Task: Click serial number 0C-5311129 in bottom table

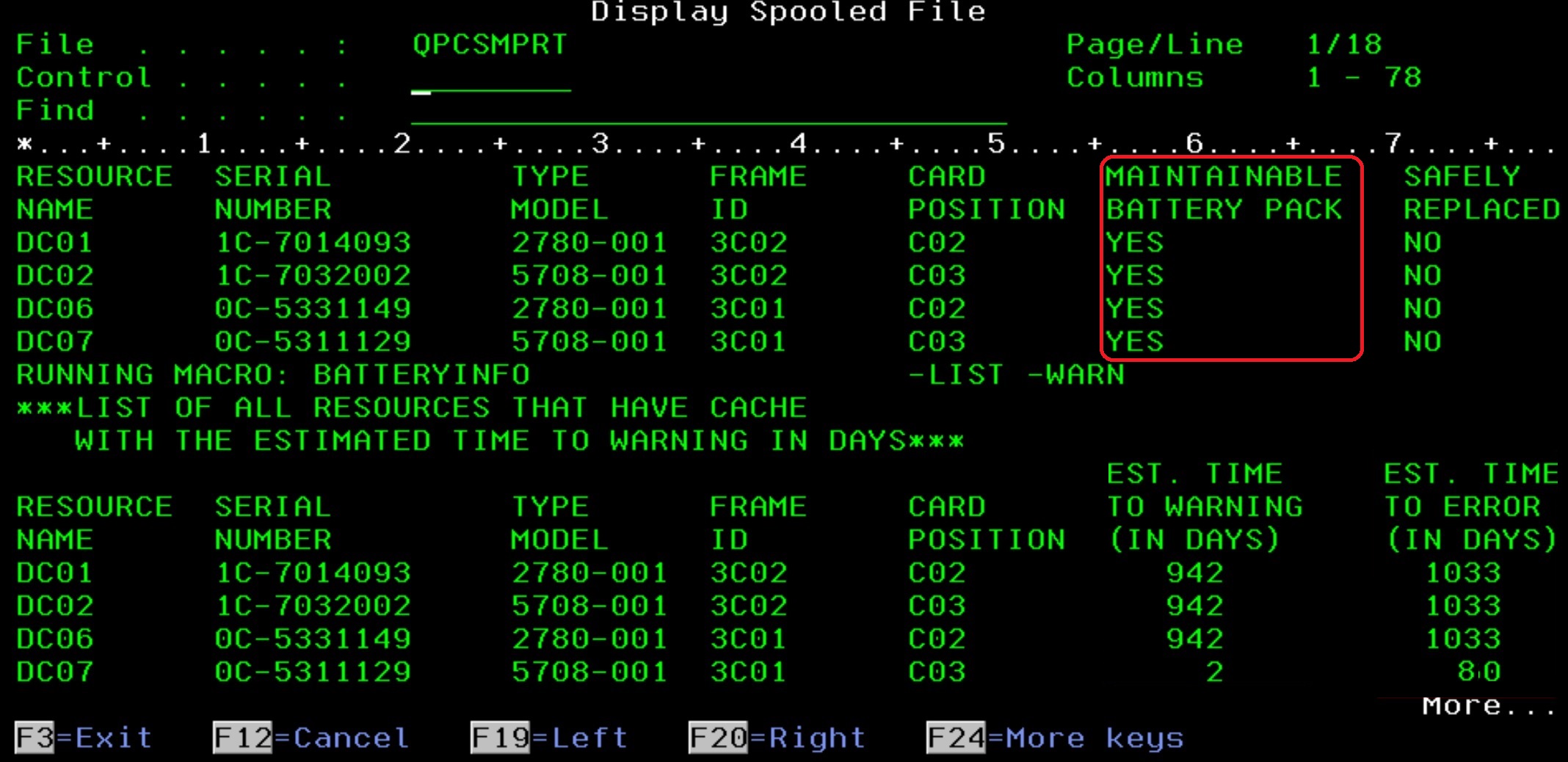Action: click(313, 672)
